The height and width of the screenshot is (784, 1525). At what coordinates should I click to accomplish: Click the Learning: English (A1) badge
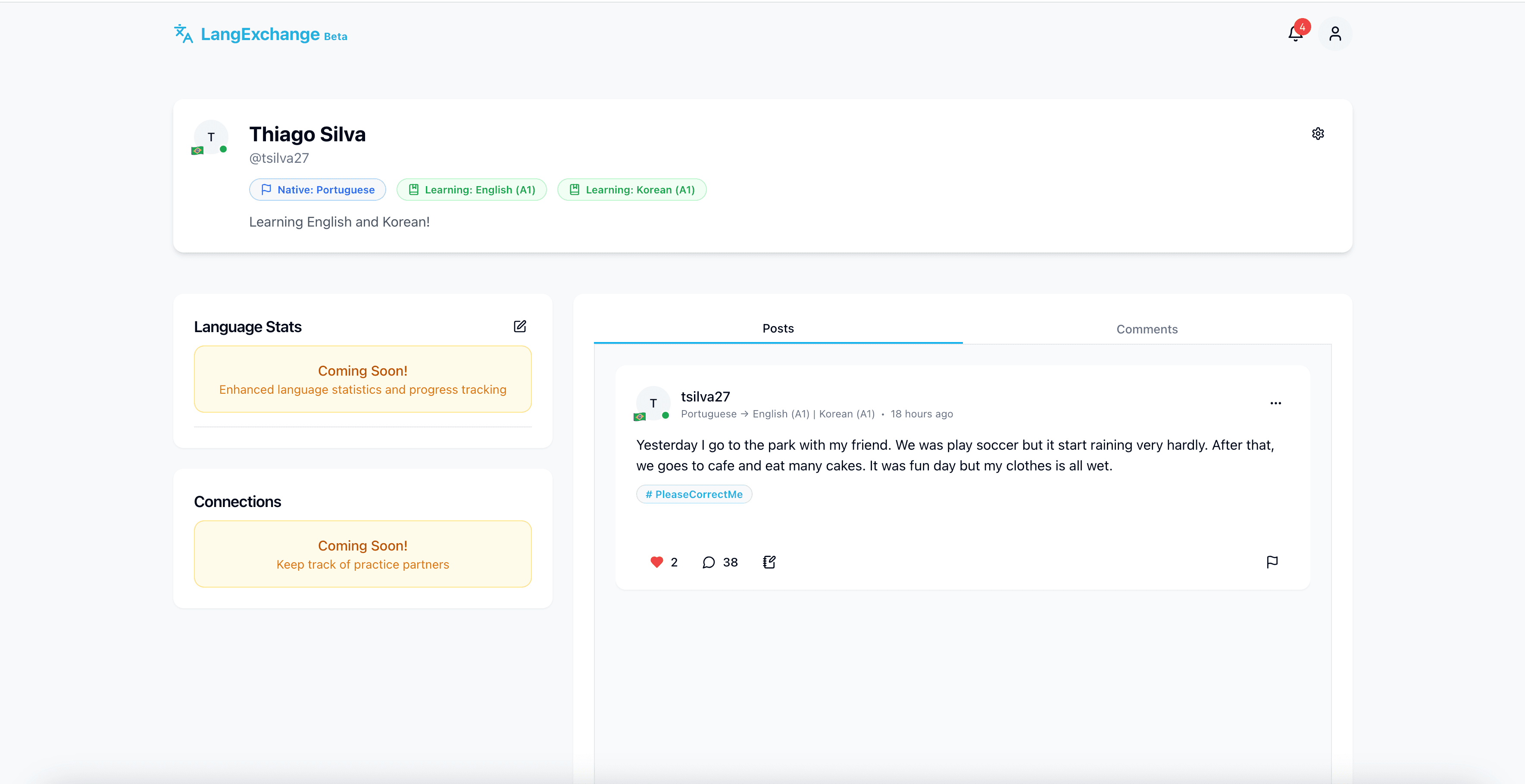pyautogui.click(x=471, y=190)
